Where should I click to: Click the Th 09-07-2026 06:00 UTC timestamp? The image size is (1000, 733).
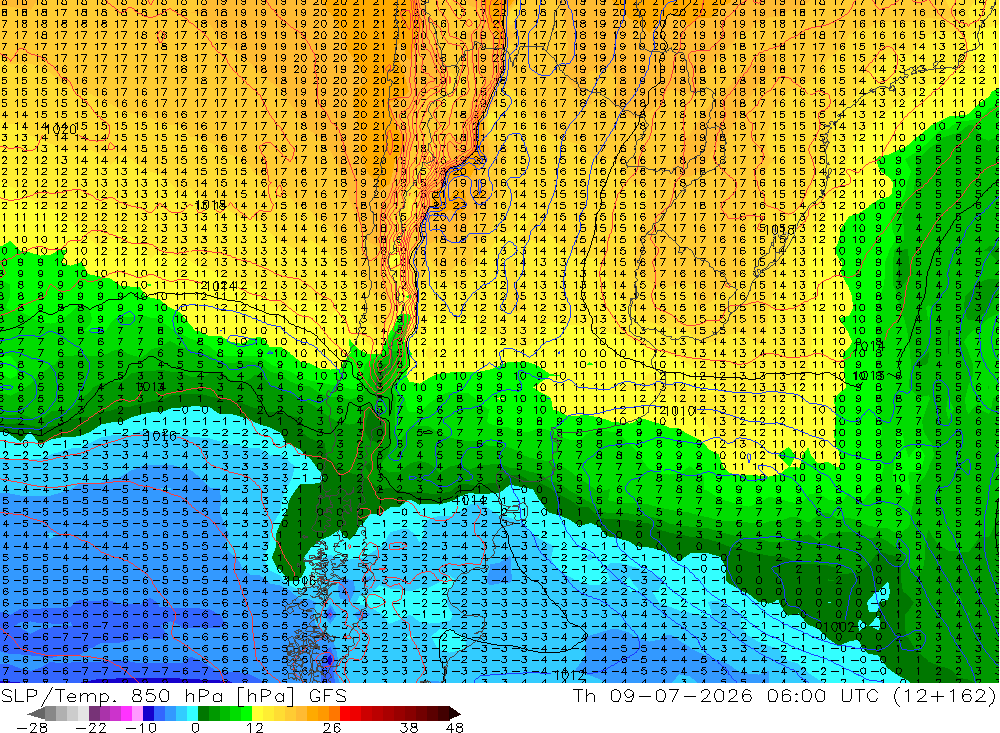[x=726, y=695]
